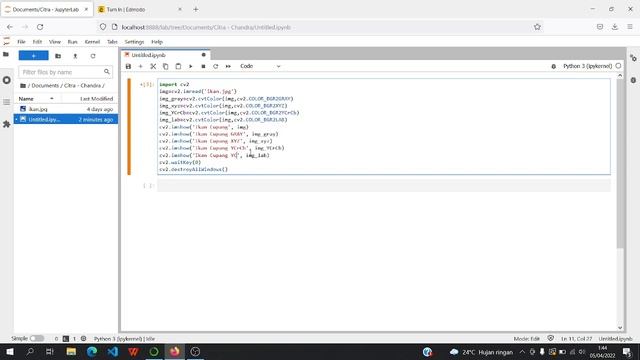Click the code editor of the first cell
640x360 pixels.
384,127
